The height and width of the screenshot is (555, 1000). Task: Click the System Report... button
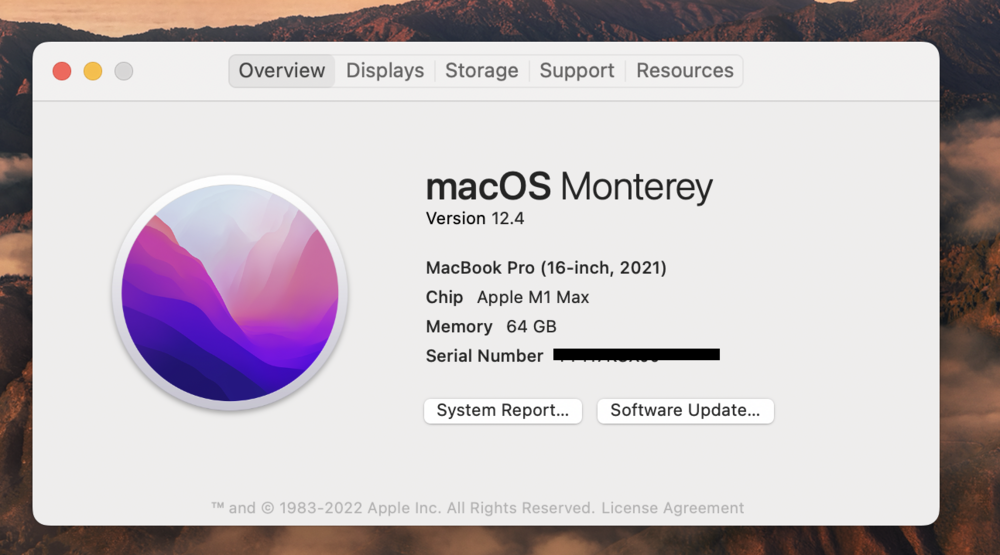pos(503,410)
